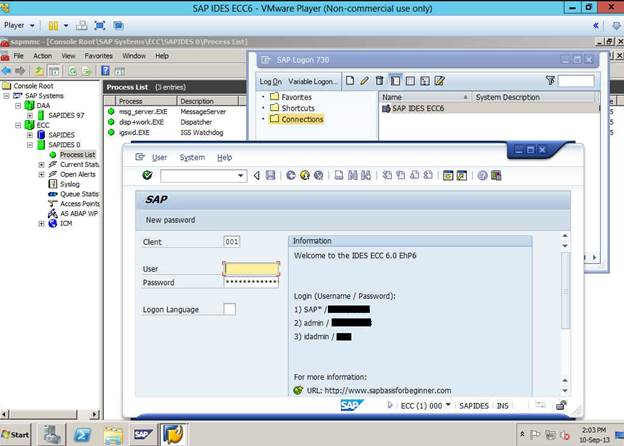624x446 pixels.
Task: Expand the Current Status tree node
Action: [41, 164]
